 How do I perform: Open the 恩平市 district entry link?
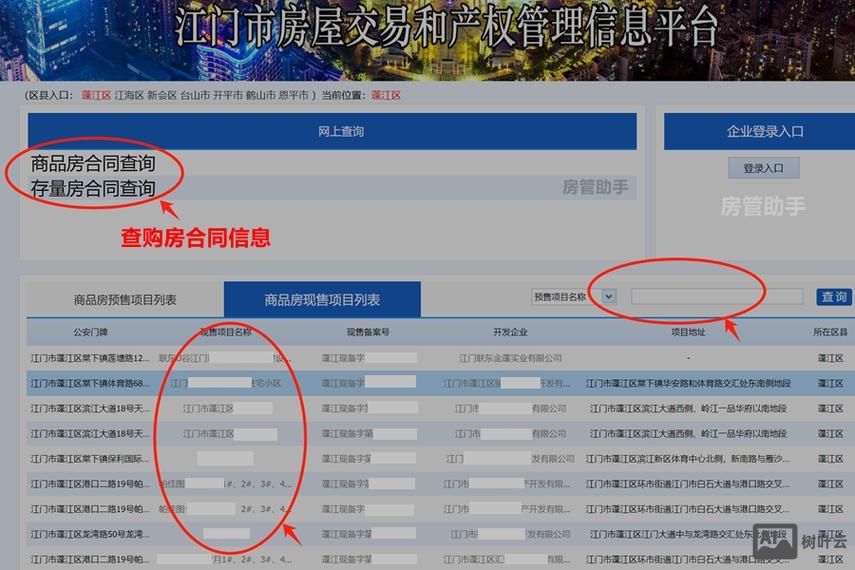(294, 95)
